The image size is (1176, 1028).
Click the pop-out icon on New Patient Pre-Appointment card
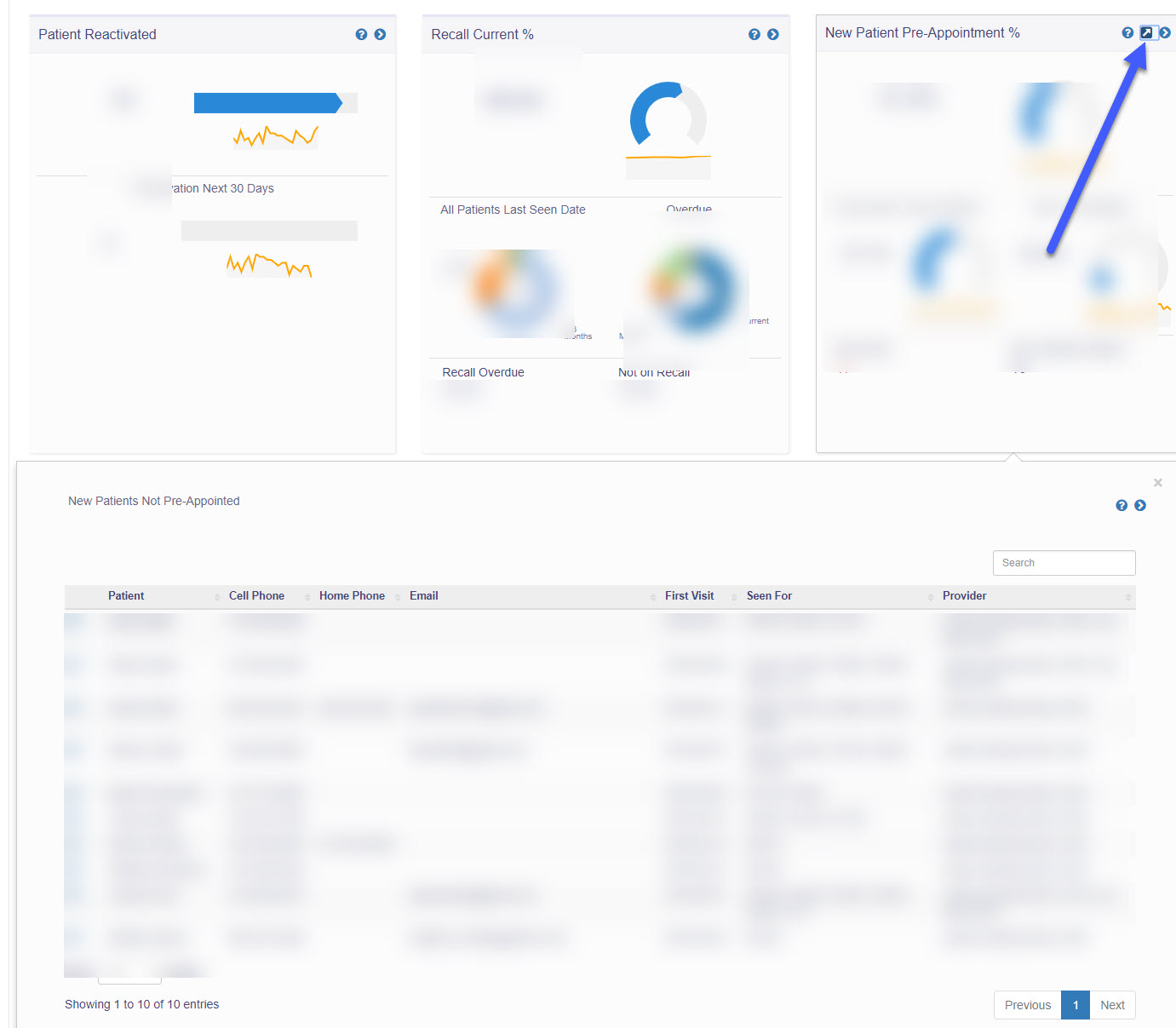click(x=1146, y=33)
